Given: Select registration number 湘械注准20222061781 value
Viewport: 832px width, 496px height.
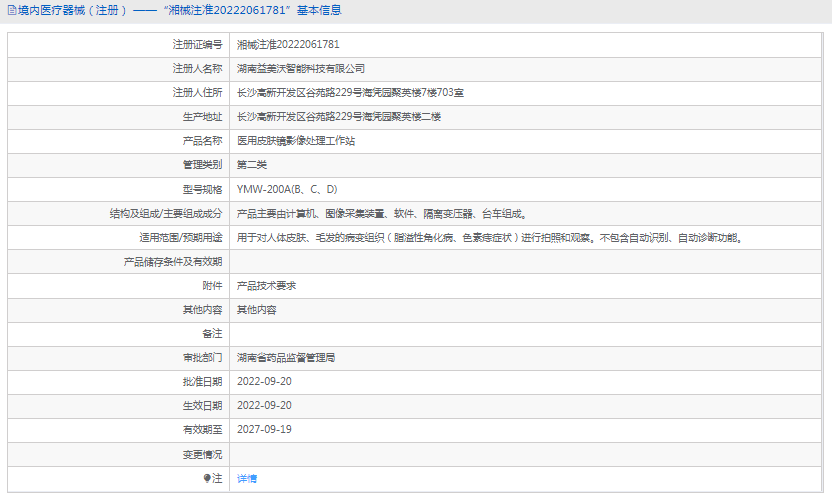Looking at the screenshot, I should click(288, 45).
